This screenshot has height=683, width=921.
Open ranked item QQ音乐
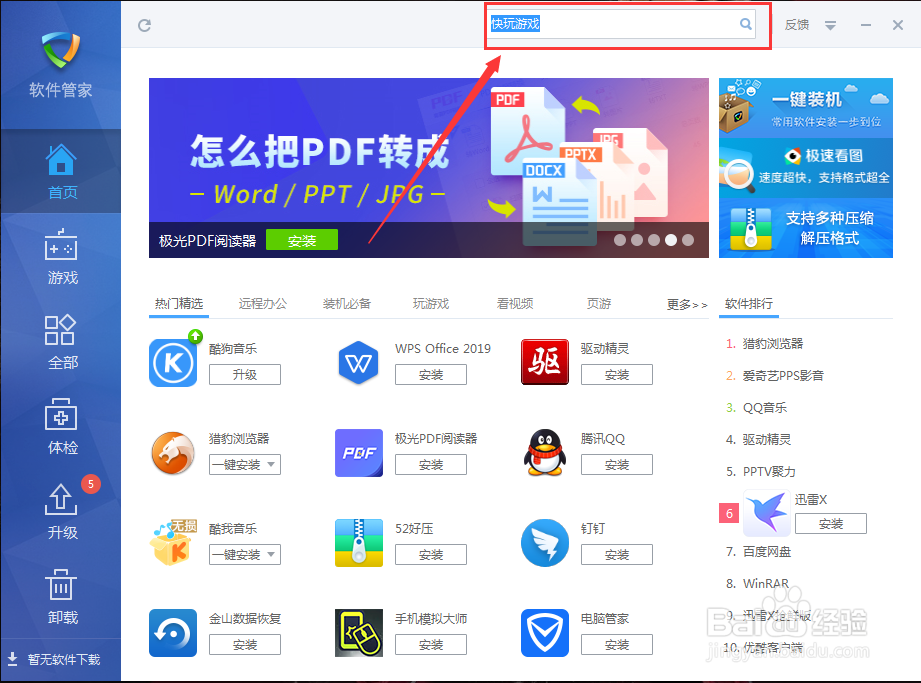(x=765, y=408)
